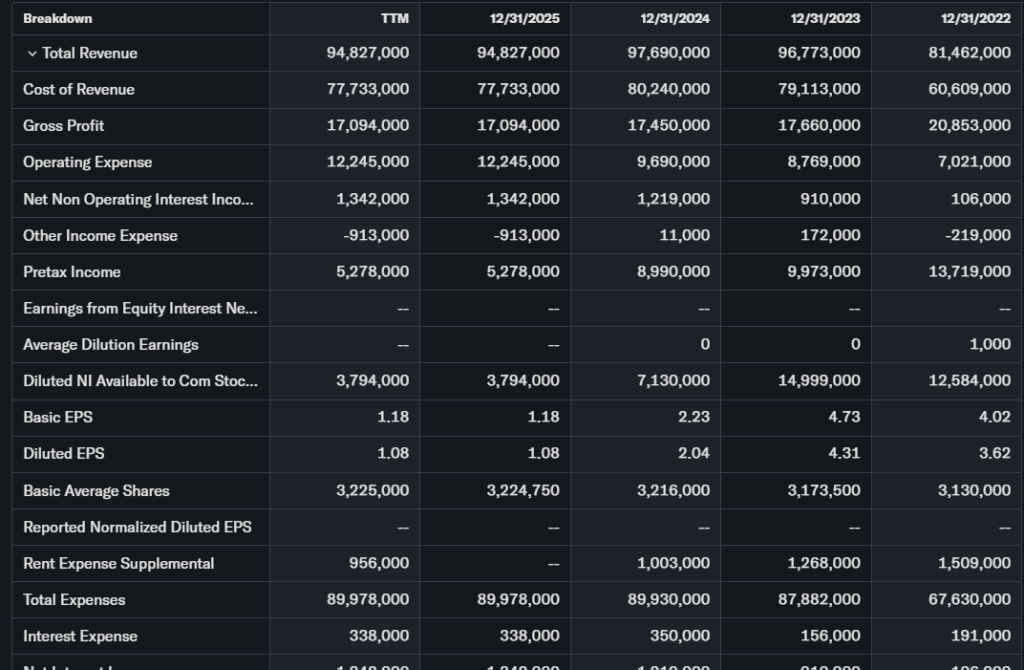Click the Cost of Revenue row label
Viewport: 1024px width, 670px height.
pos(79,89)
